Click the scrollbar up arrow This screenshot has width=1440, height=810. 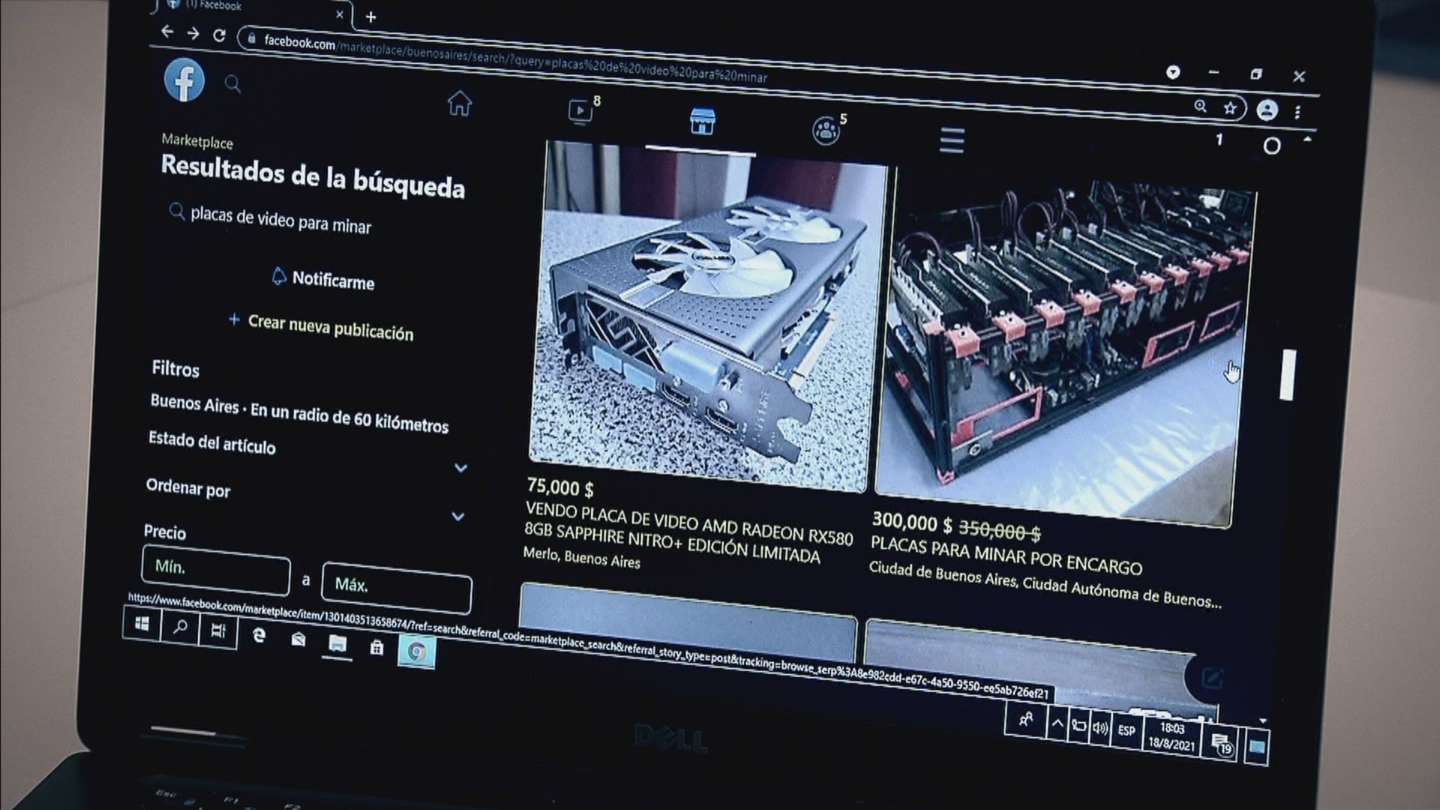(1307, 139)
